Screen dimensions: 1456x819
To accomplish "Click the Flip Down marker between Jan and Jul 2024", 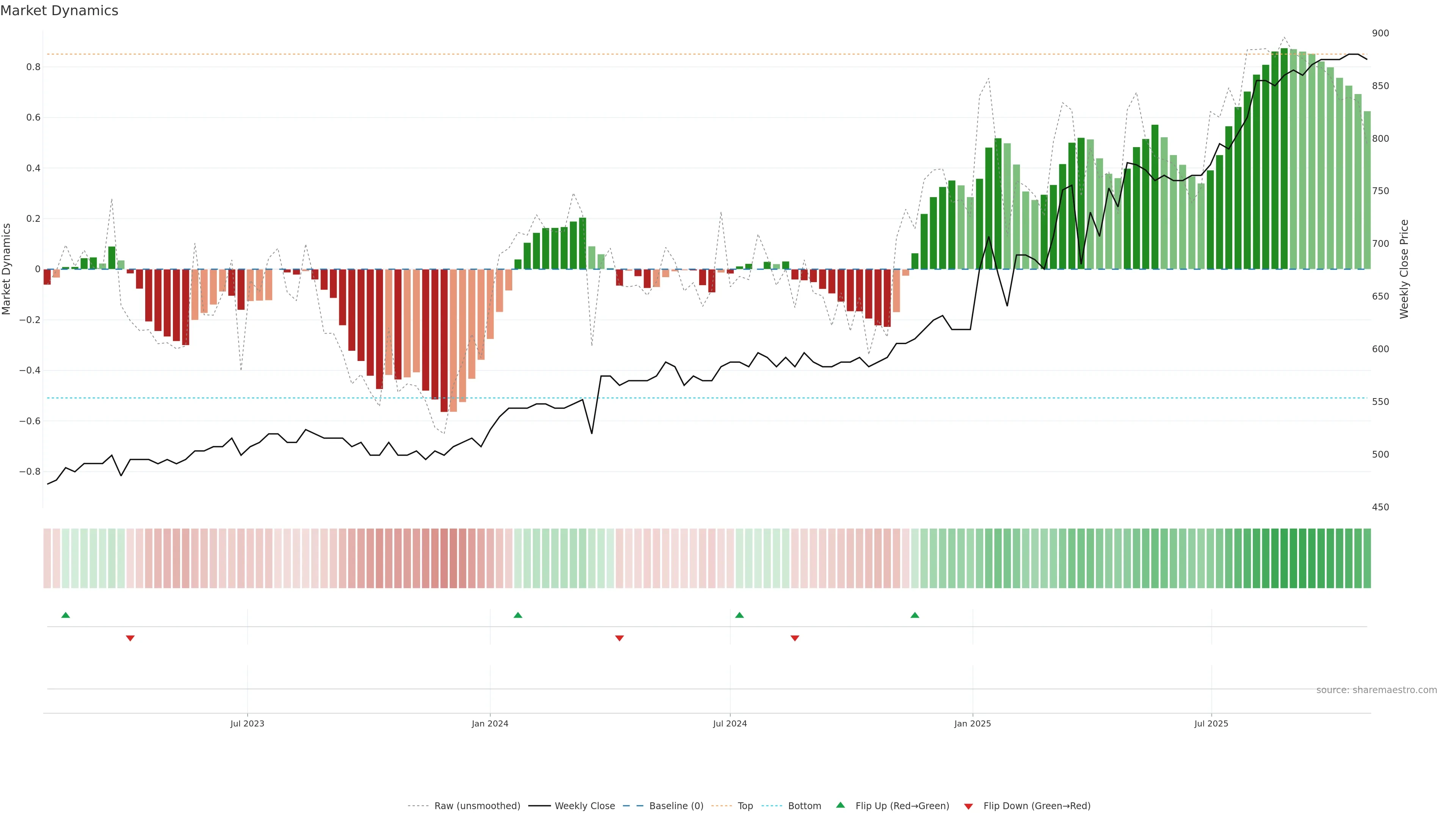I will [x=620, y=638].
